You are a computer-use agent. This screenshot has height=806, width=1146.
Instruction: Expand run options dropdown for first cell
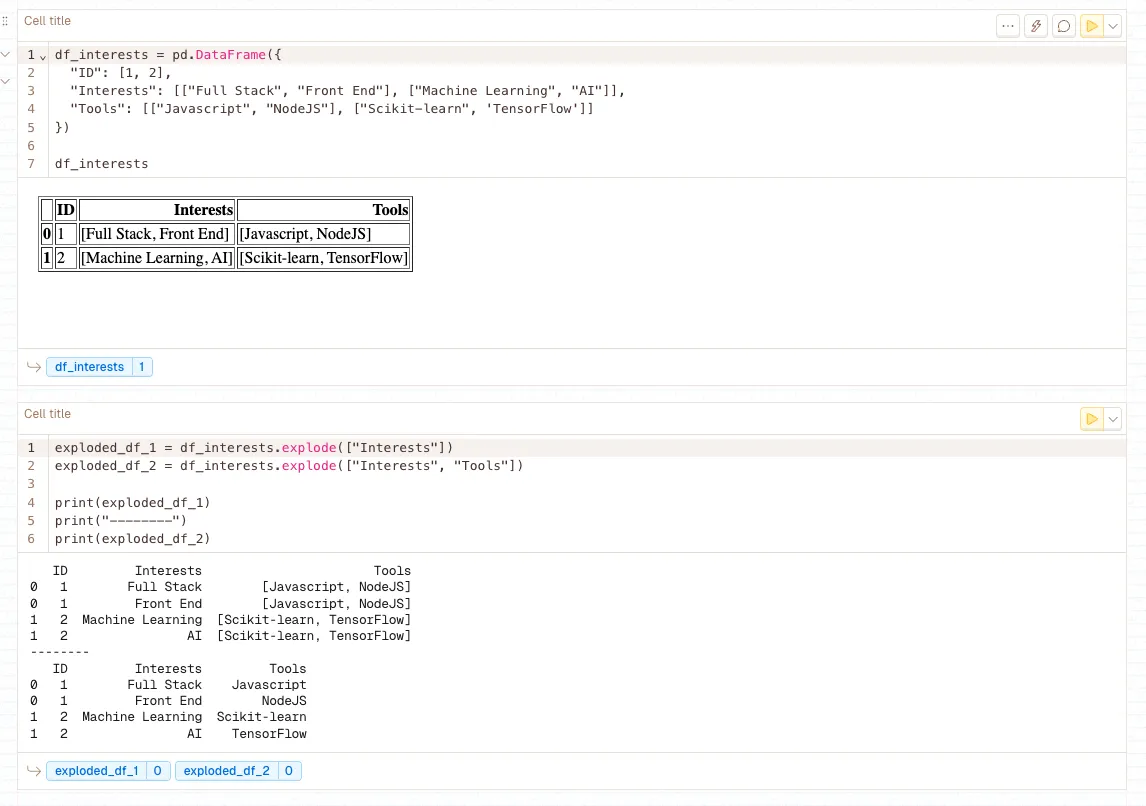point(1113,26)
